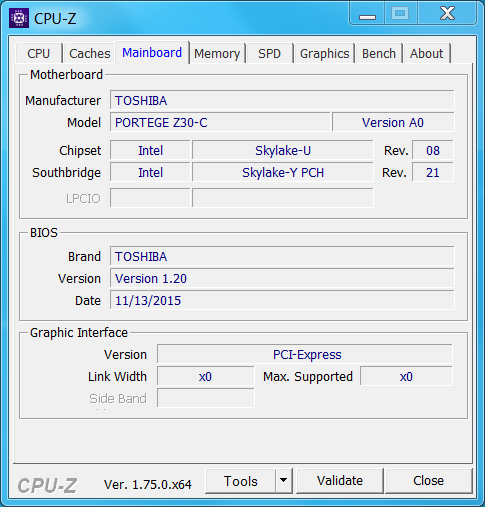Click the Model field PORTEGE Z30-C

click(x=220, y=122)
